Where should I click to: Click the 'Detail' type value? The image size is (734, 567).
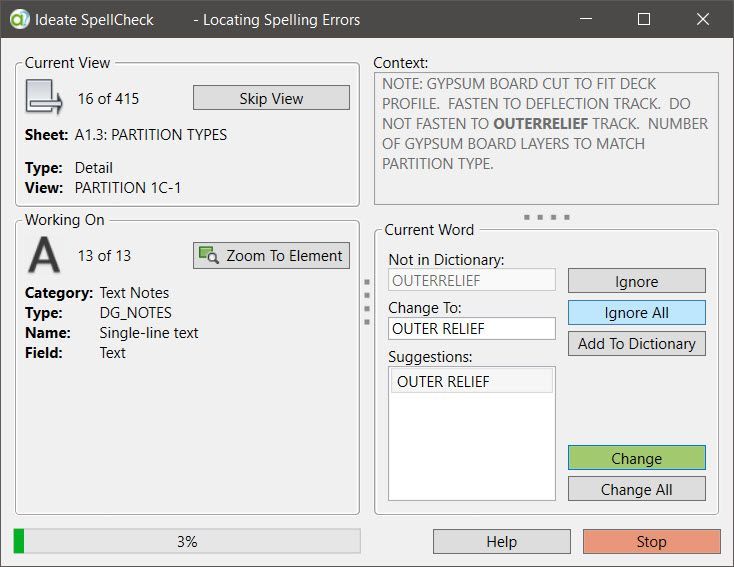pos(94,168)
